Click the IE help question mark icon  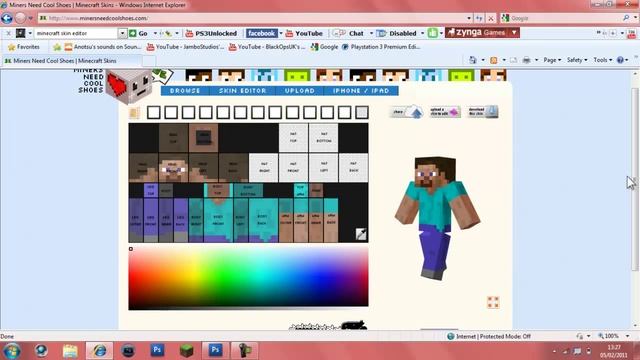[x=620, y=60]
